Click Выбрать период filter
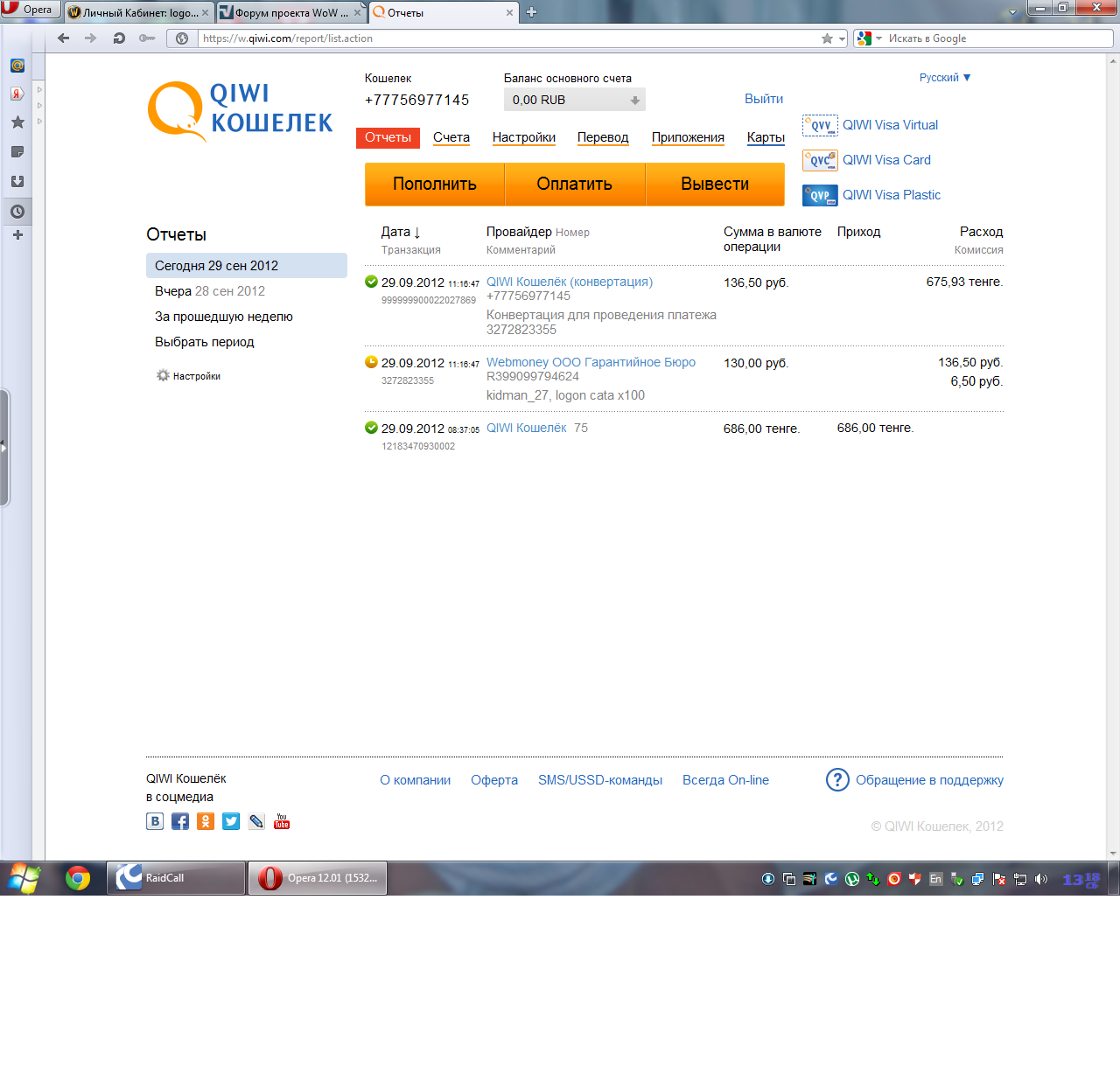Image resolution: width=1120 pixels, height=1088 pixels. pyautogui.click(x=205, y=342)
